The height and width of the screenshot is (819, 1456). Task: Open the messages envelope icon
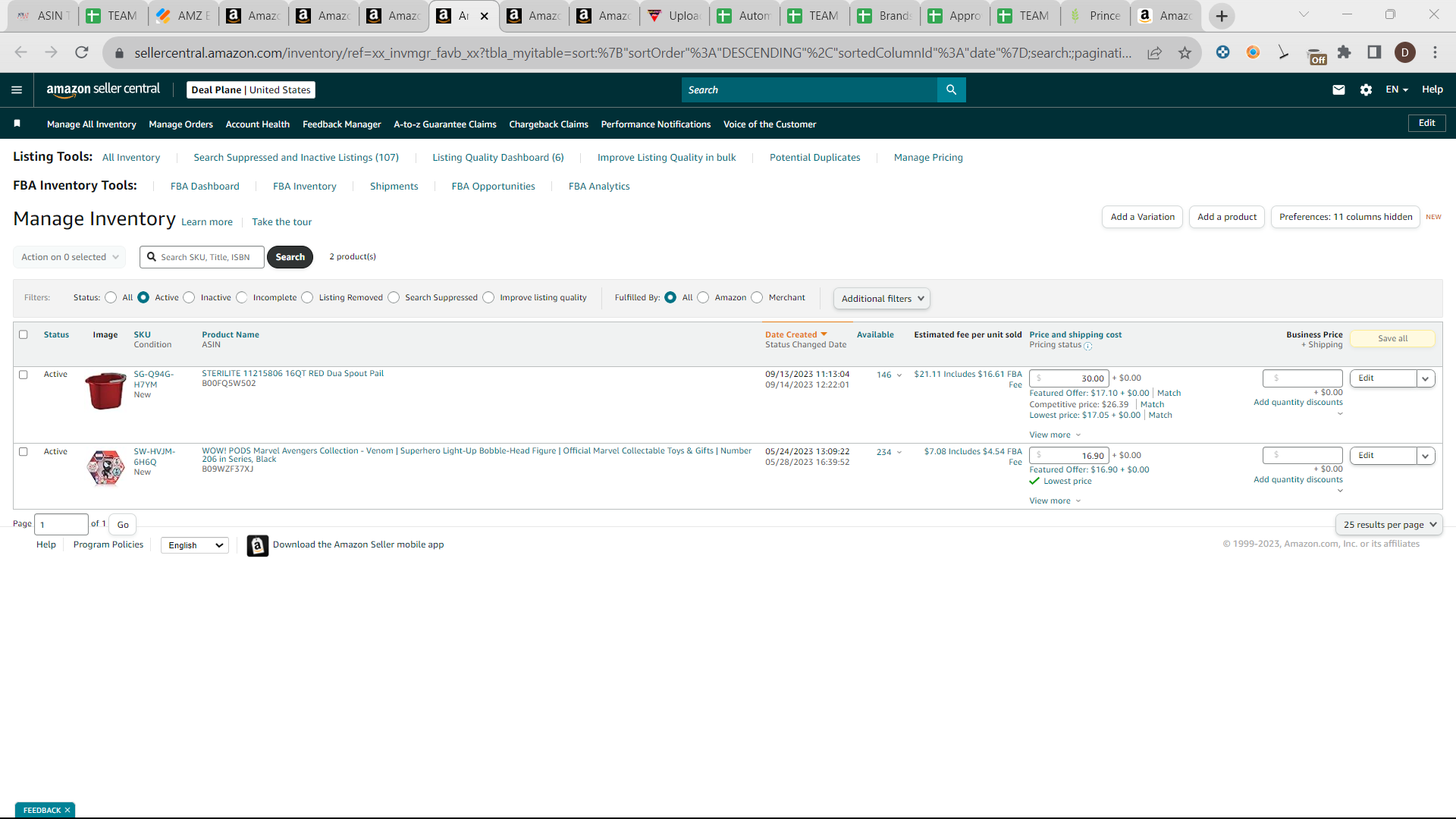[1338, 89]
